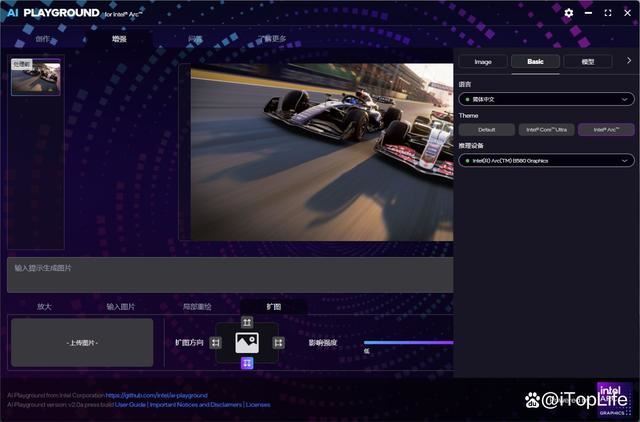Viewport: 640px width, 422px height.
Task: Select the Intel Arc theme
Action: (x=605, y=130)
